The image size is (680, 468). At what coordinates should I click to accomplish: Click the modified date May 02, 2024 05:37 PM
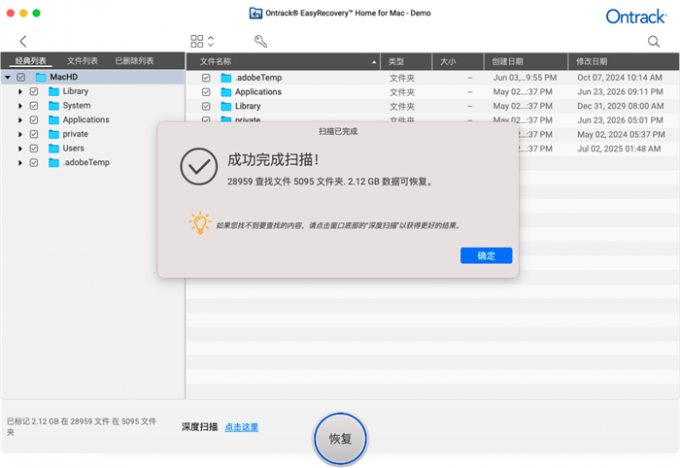coord(621,134)
